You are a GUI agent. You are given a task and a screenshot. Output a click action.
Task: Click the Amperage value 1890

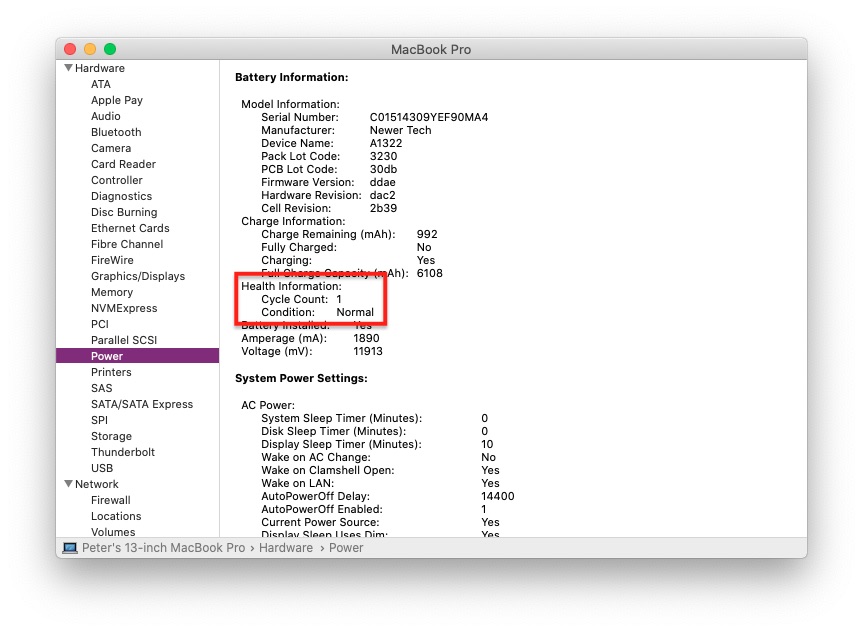pyautogui.click(x=366, y=338)
